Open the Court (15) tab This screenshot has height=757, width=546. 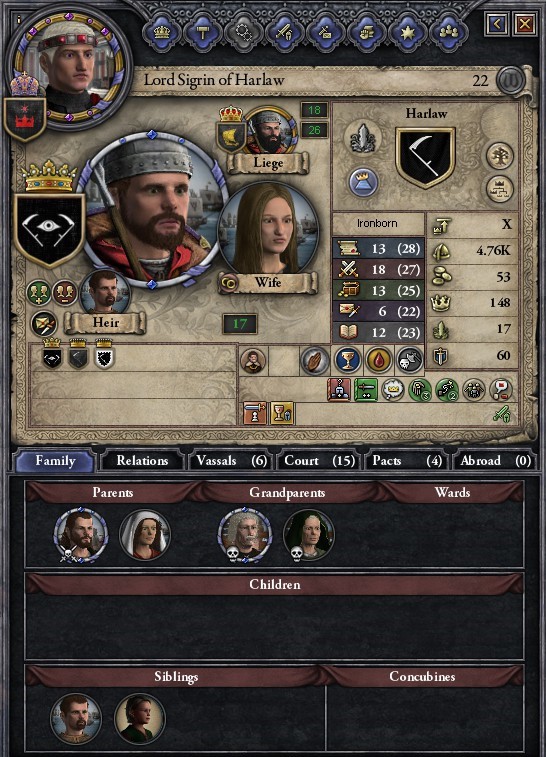click(319, 461)
